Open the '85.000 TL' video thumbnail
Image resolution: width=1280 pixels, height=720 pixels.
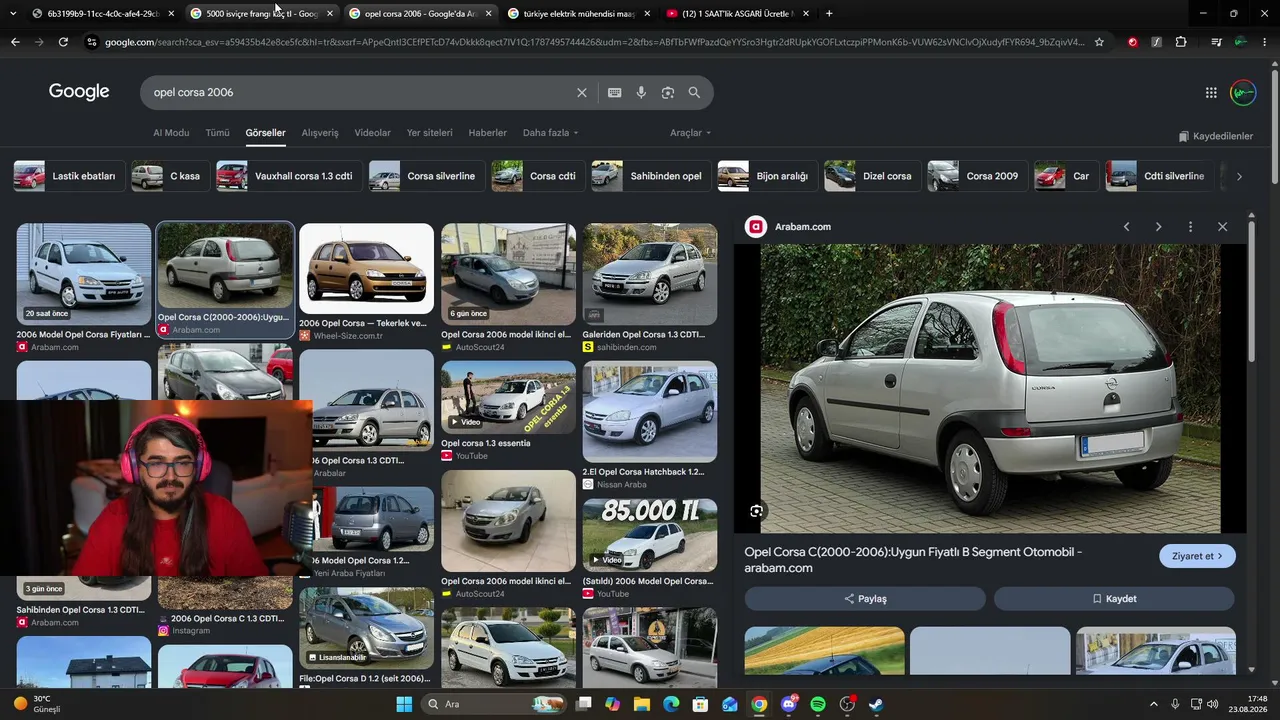tap(650, 535)
